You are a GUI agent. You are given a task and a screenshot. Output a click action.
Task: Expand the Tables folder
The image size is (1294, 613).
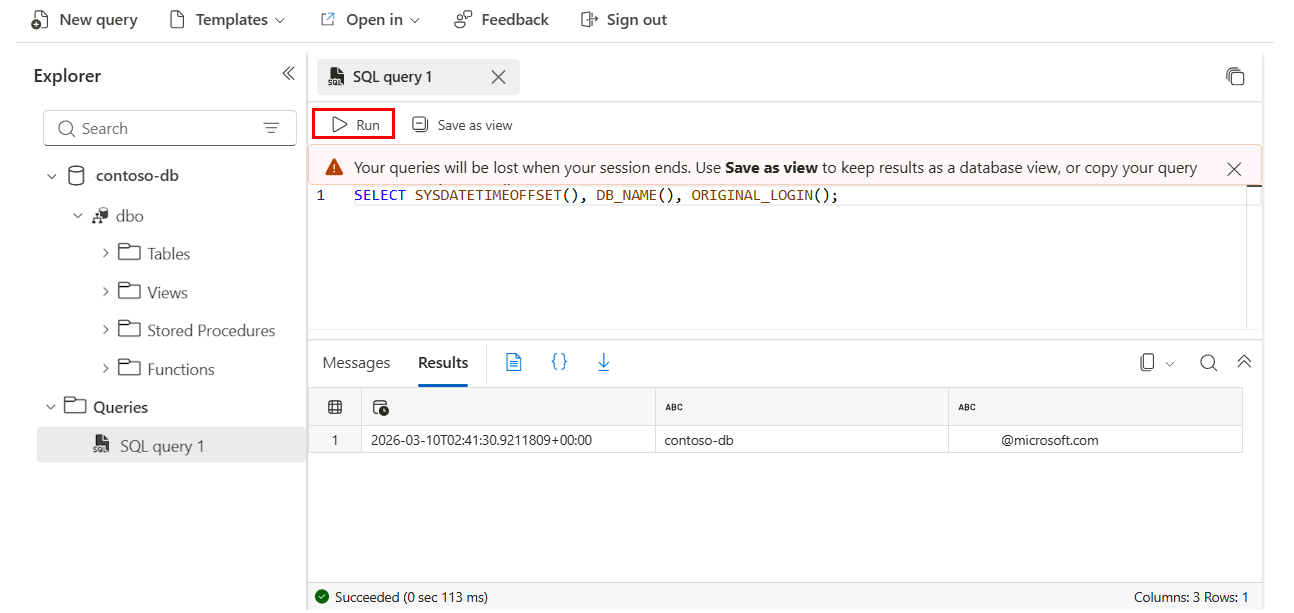coord(105,254)
